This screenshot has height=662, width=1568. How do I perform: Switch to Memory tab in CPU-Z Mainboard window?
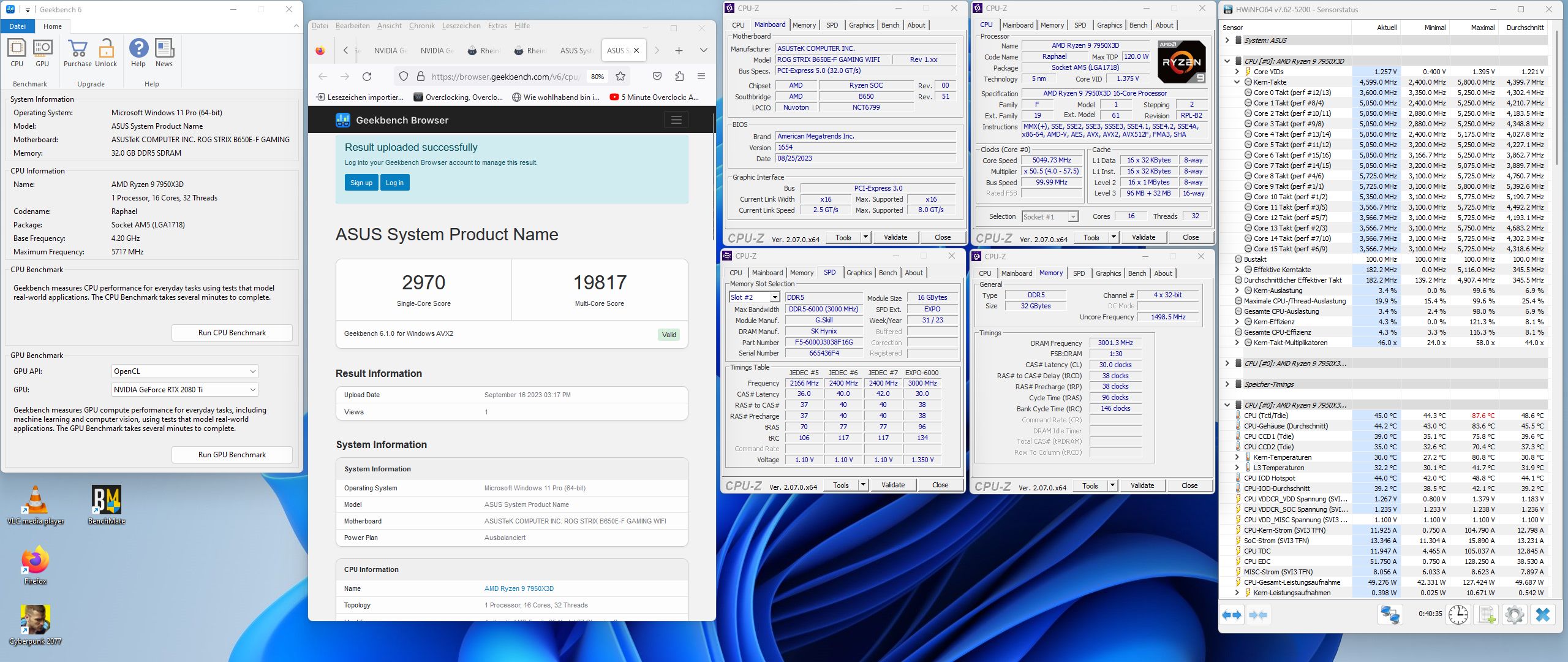tap(804, 25)
